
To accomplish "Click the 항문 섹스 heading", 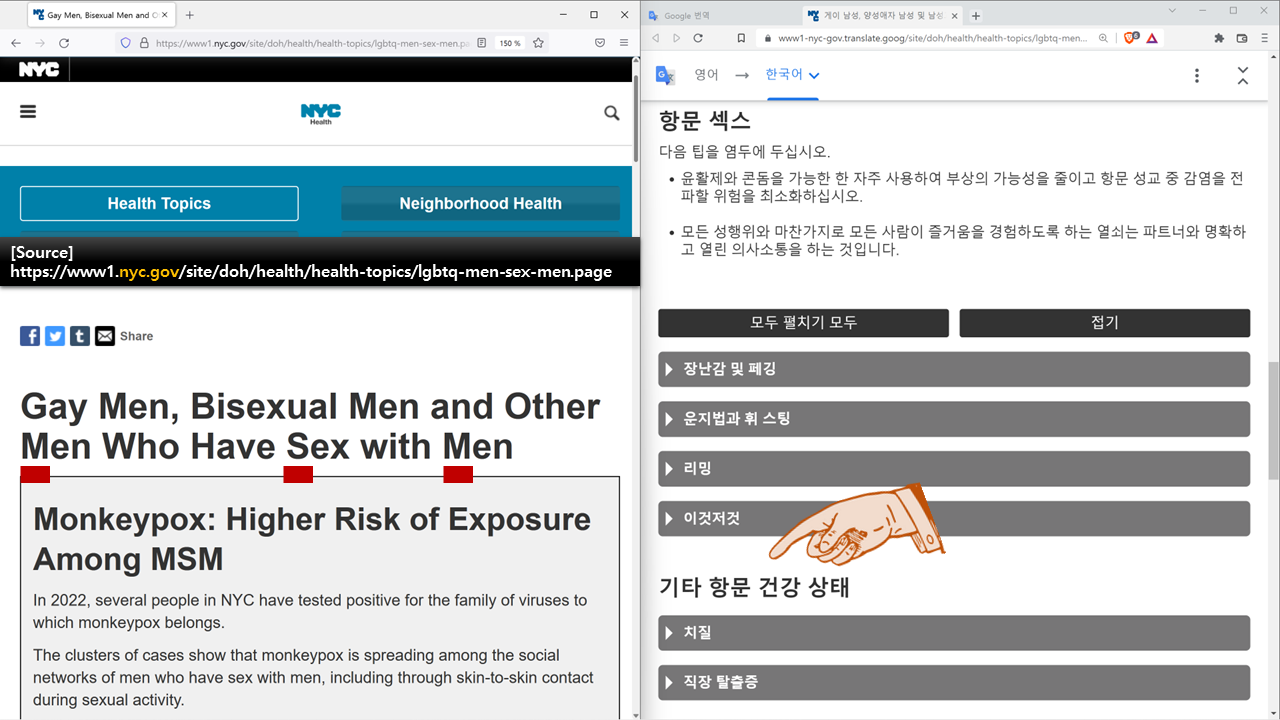I will (x=704, y=121).
